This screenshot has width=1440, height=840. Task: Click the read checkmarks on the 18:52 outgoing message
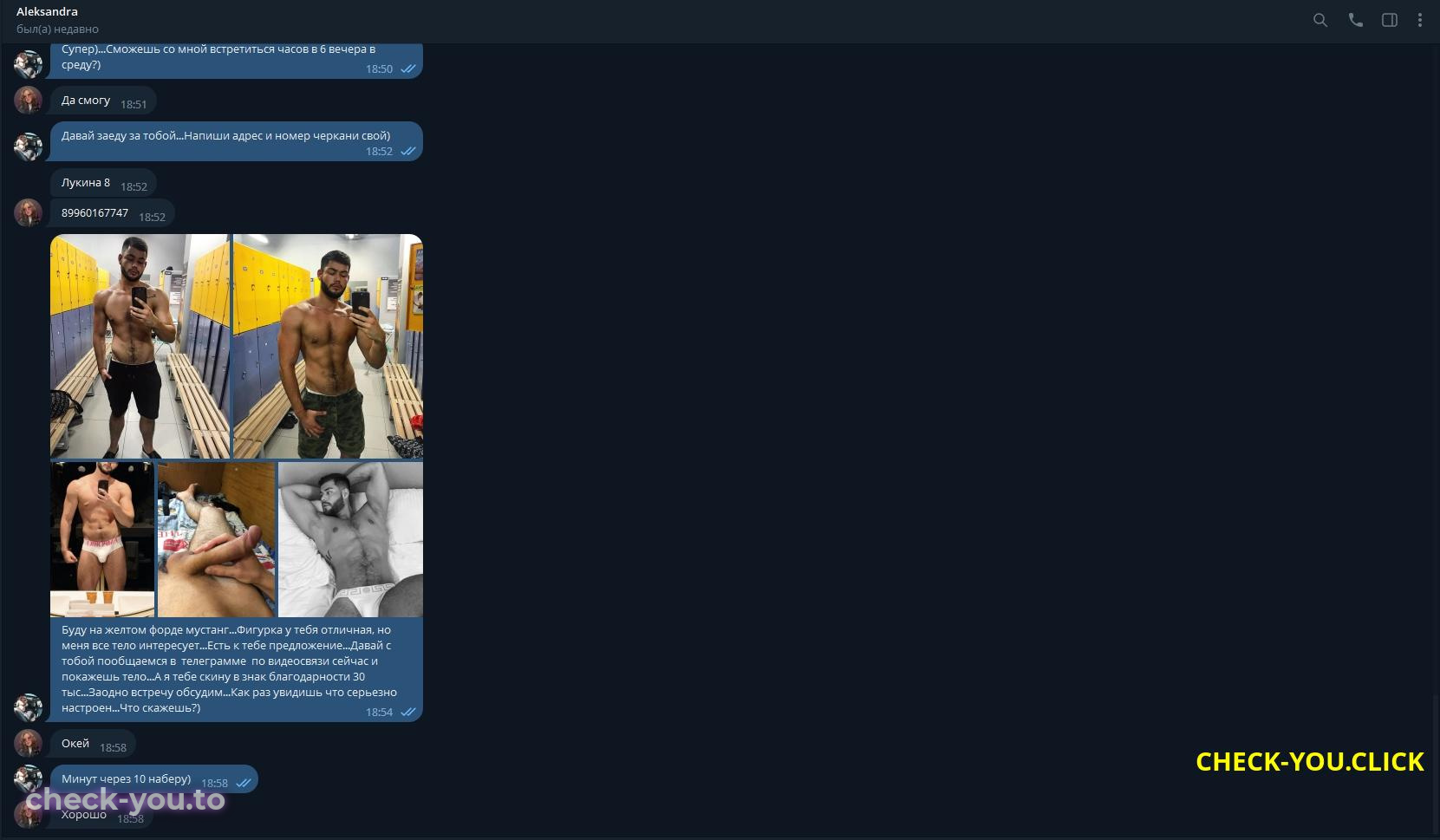408,152
